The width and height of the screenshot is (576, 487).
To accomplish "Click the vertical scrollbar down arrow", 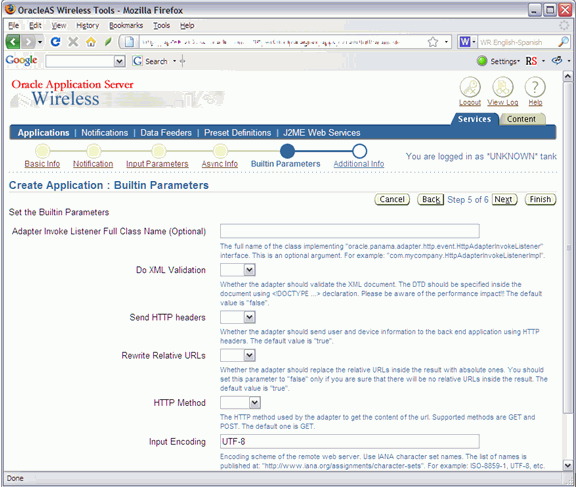I will click(x=568, y=465).
